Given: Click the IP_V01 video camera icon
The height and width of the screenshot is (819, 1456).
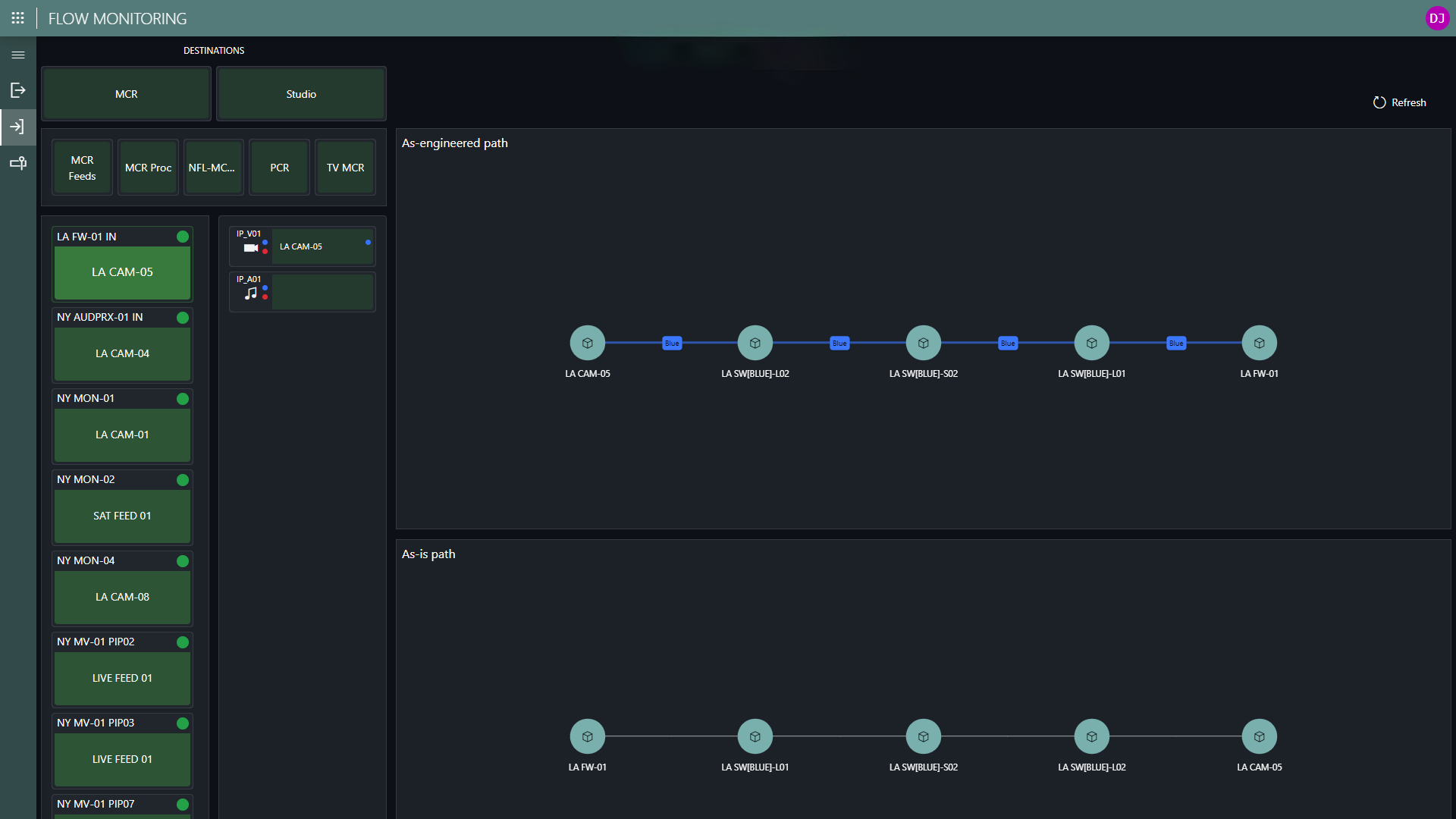Looking at the screenshot, I should coord(250,248).
